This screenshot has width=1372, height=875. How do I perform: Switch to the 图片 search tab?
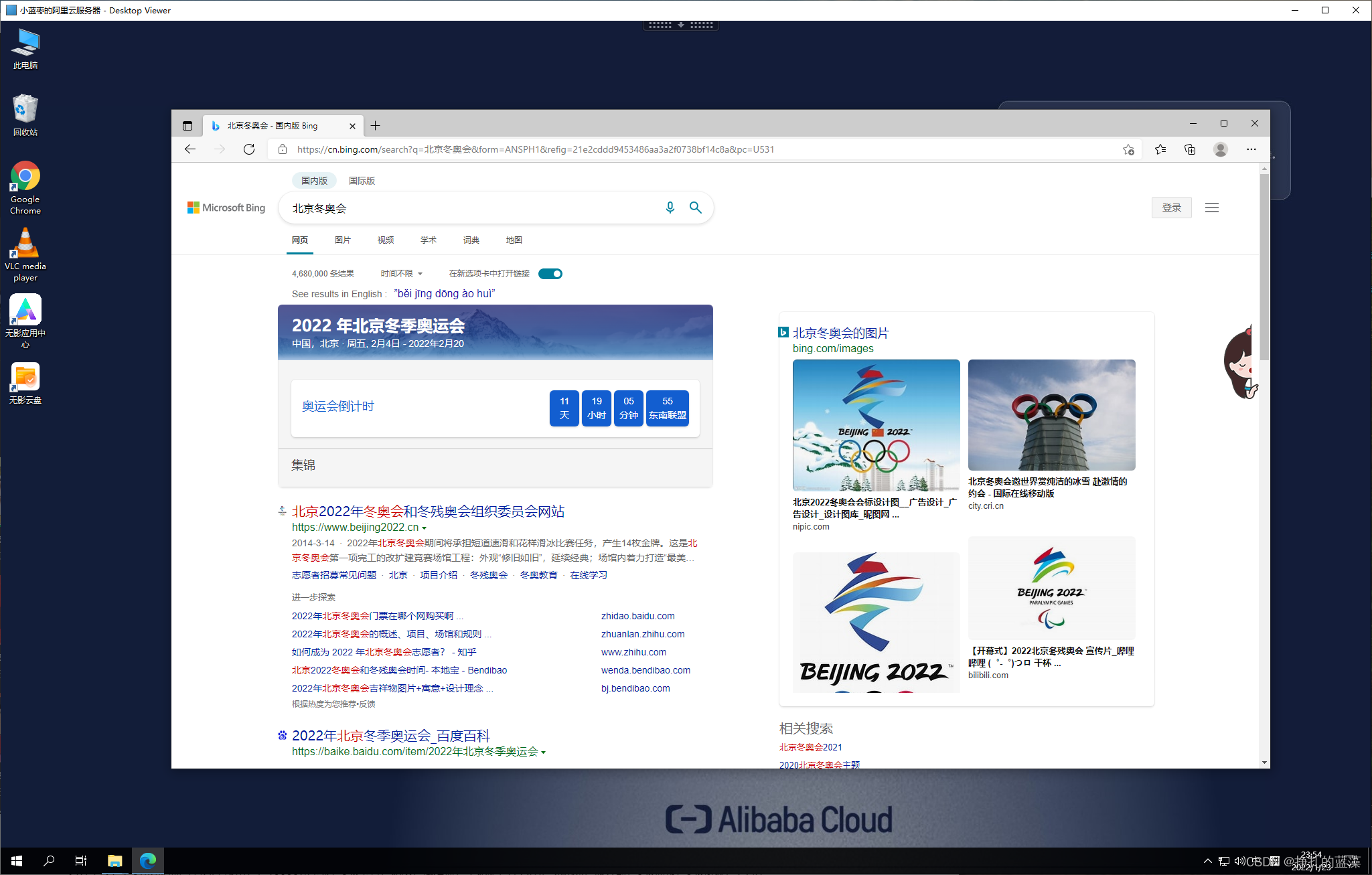tap(343, 240)
